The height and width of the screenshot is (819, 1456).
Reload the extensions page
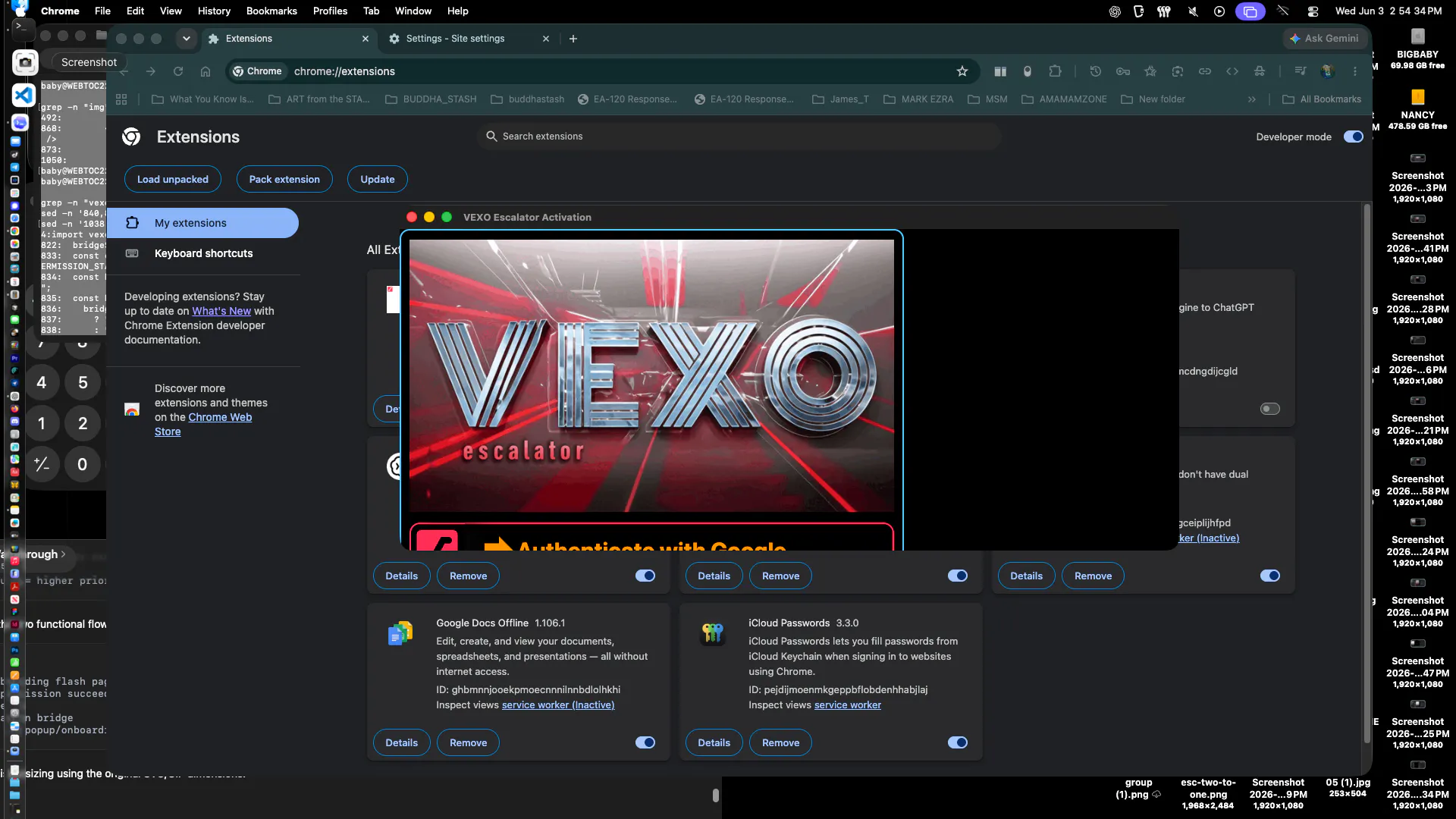point(178,71)
